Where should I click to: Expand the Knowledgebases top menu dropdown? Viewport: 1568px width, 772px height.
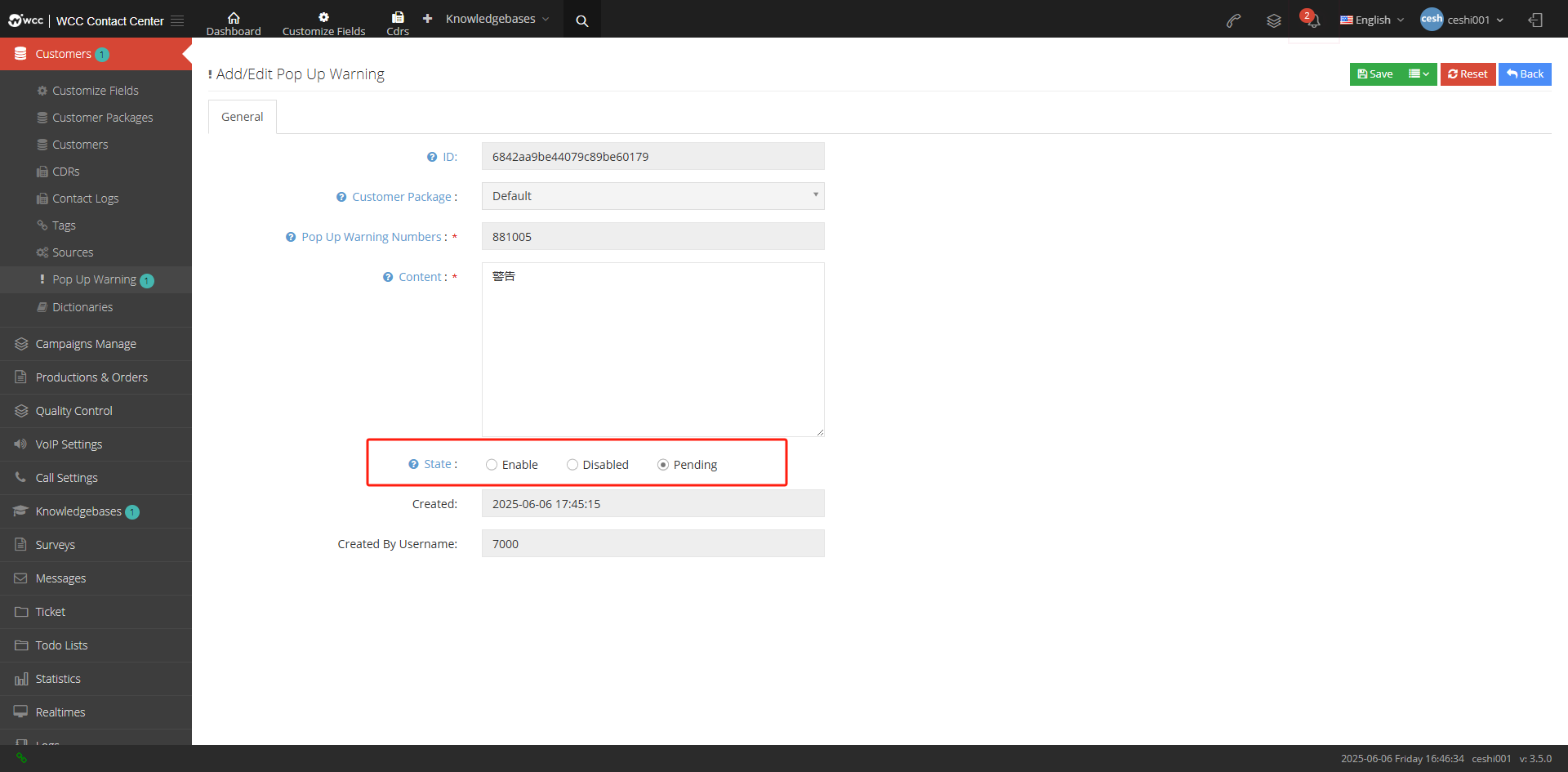tap(497, 19)
